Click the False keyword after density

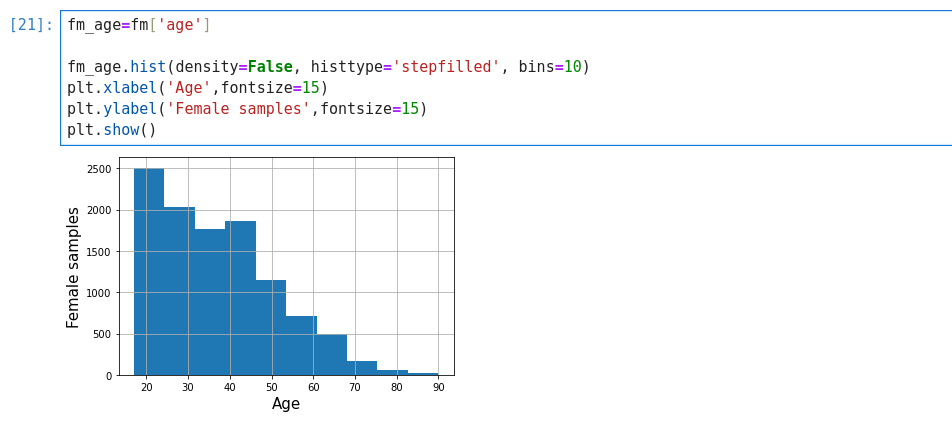270,67
